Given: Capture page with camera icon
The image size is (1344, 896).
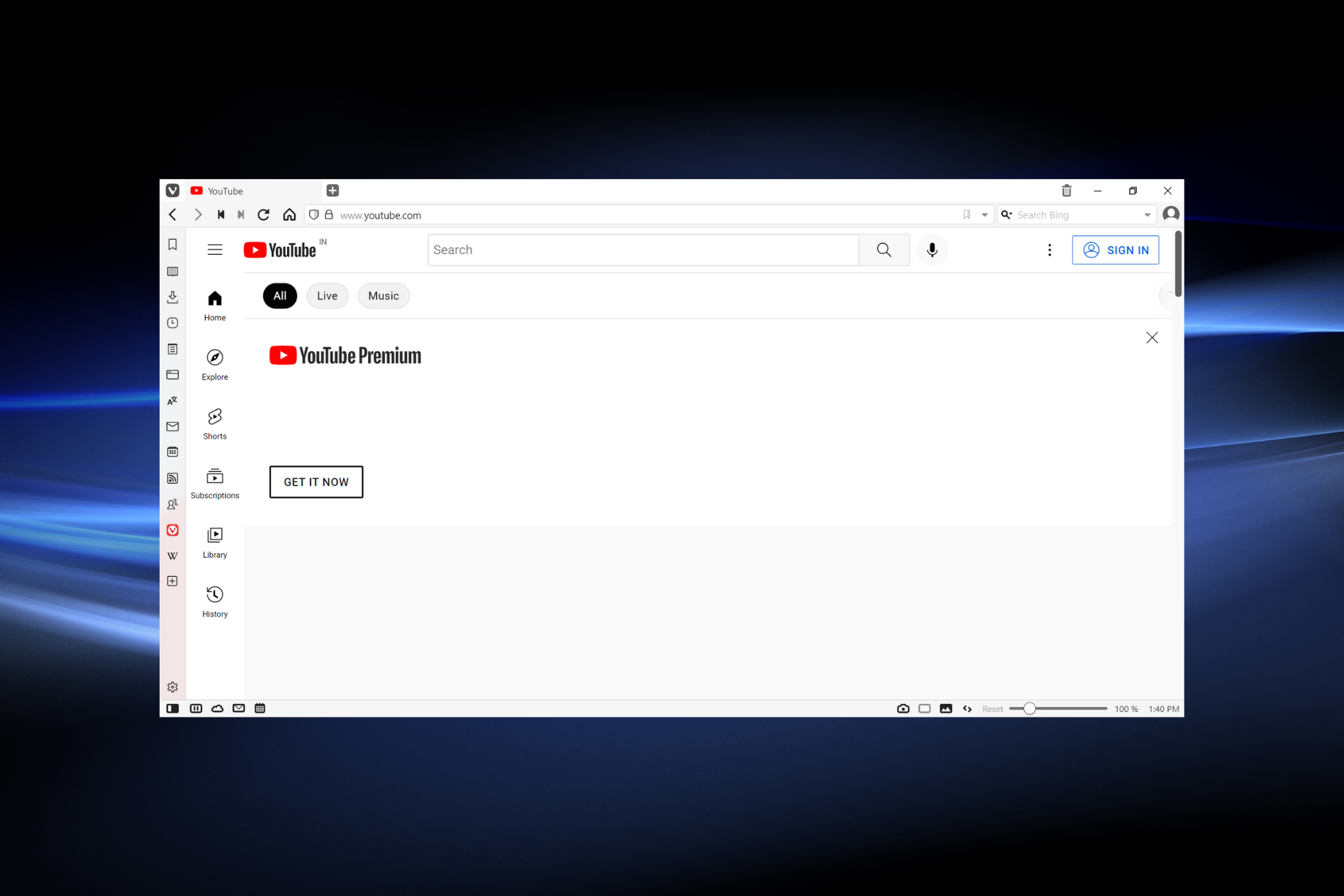Looking at the screenshot, I should [903, 708].
